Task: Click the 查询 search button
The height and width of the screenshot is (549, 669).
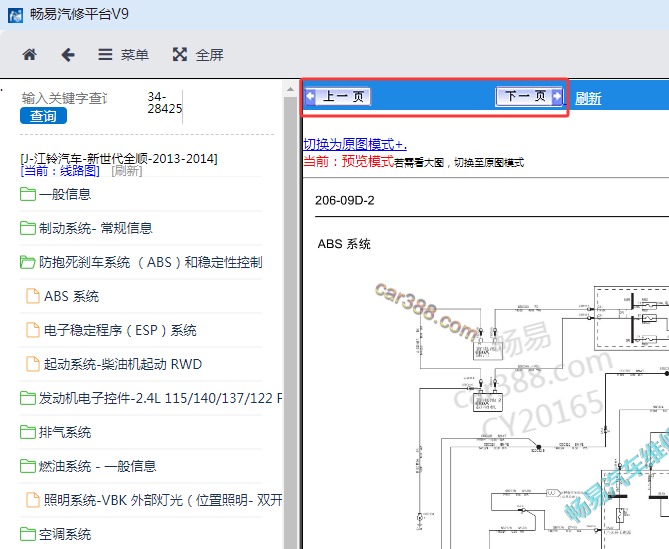Action: 44,116
